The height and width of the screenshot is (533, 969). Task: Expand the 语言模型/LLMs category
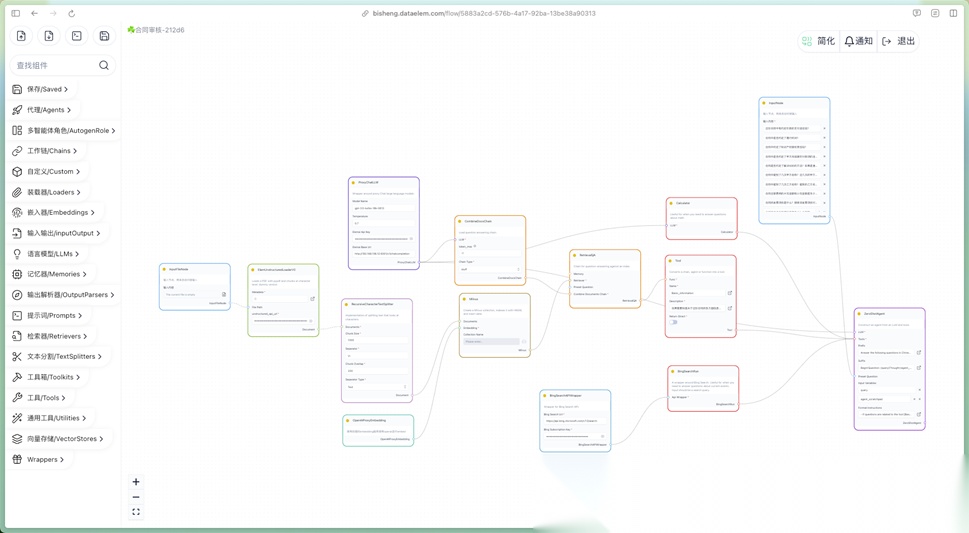coord(46,254)
